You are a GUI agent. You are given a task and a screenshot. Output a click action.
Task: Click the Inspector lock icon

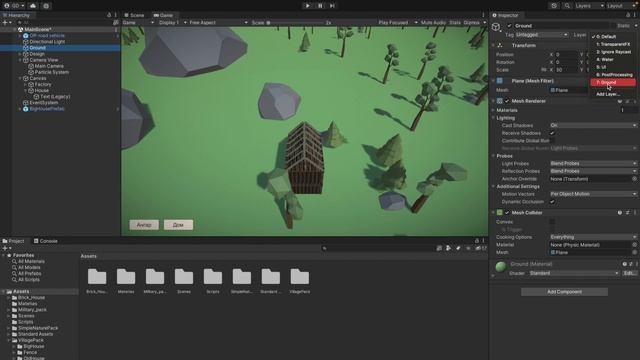pos(628,15)
